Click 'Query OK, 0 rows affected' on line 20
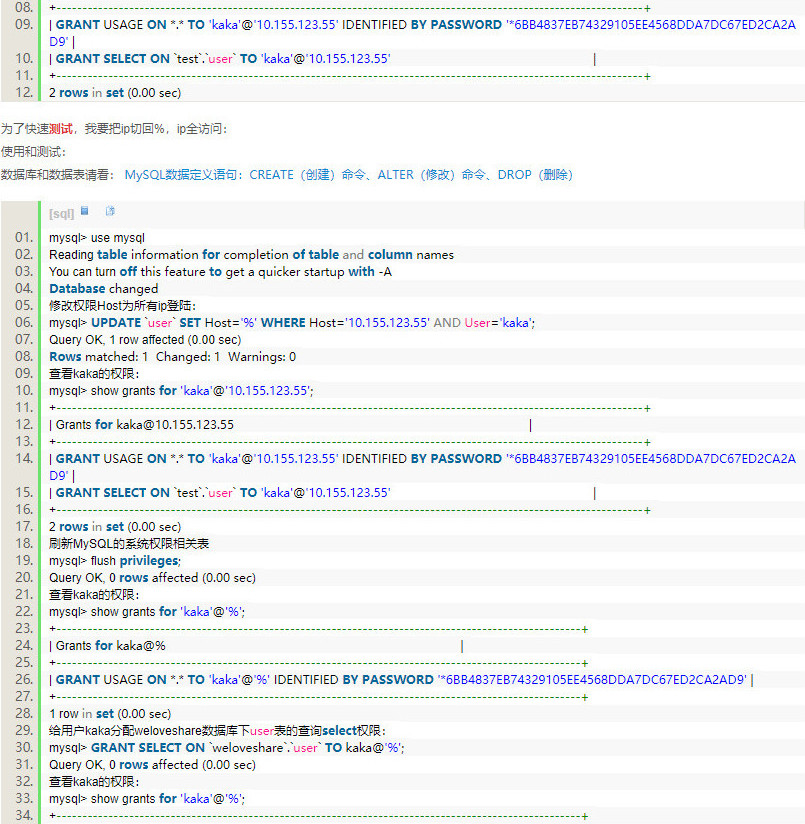The image size is (805, 824). point(152,578)
